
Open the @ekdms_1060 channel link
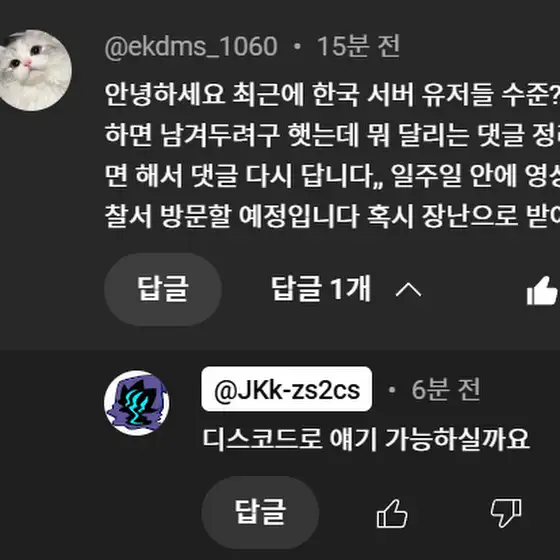191,46
